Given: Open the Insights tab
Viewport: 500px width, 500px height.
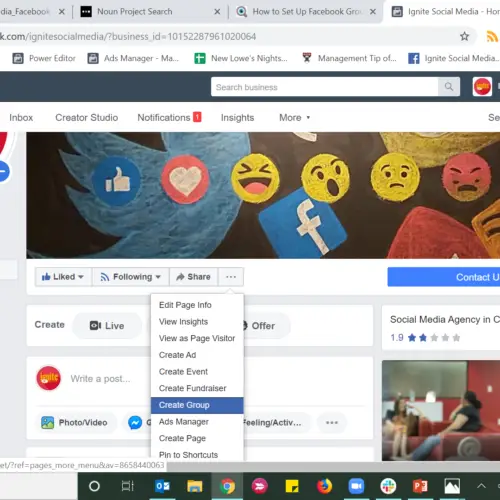Looking at the screenshot, I should pos(237,117).
